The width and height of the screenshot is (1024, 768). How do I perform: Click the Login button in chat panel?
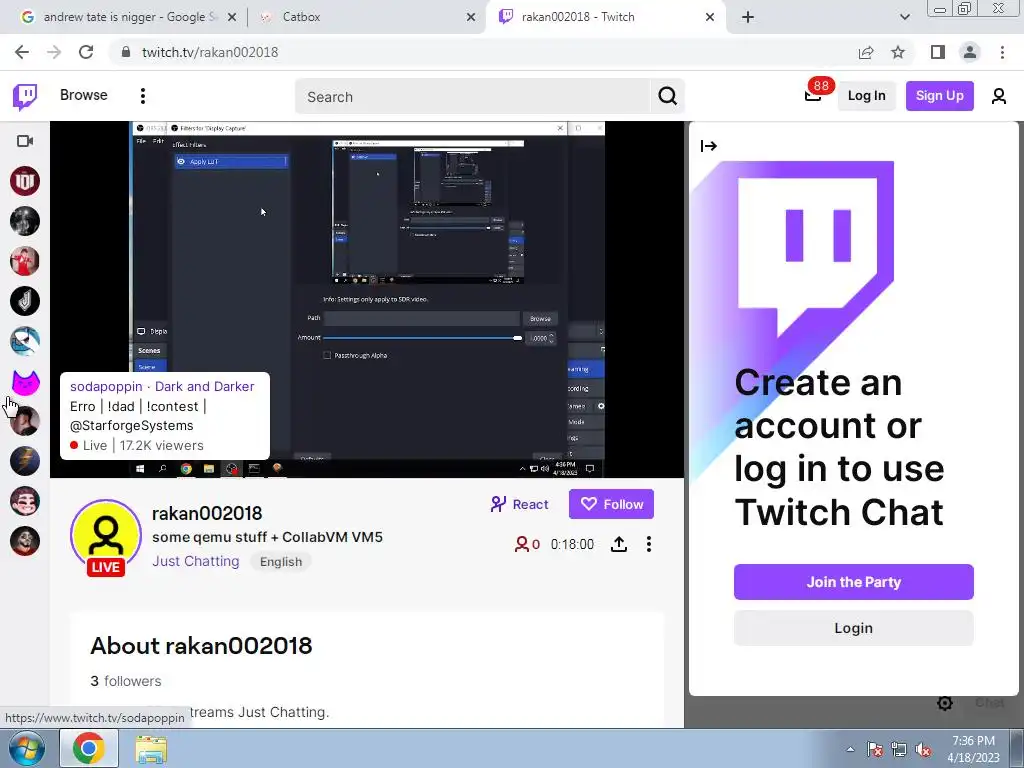tap(854, 628)
